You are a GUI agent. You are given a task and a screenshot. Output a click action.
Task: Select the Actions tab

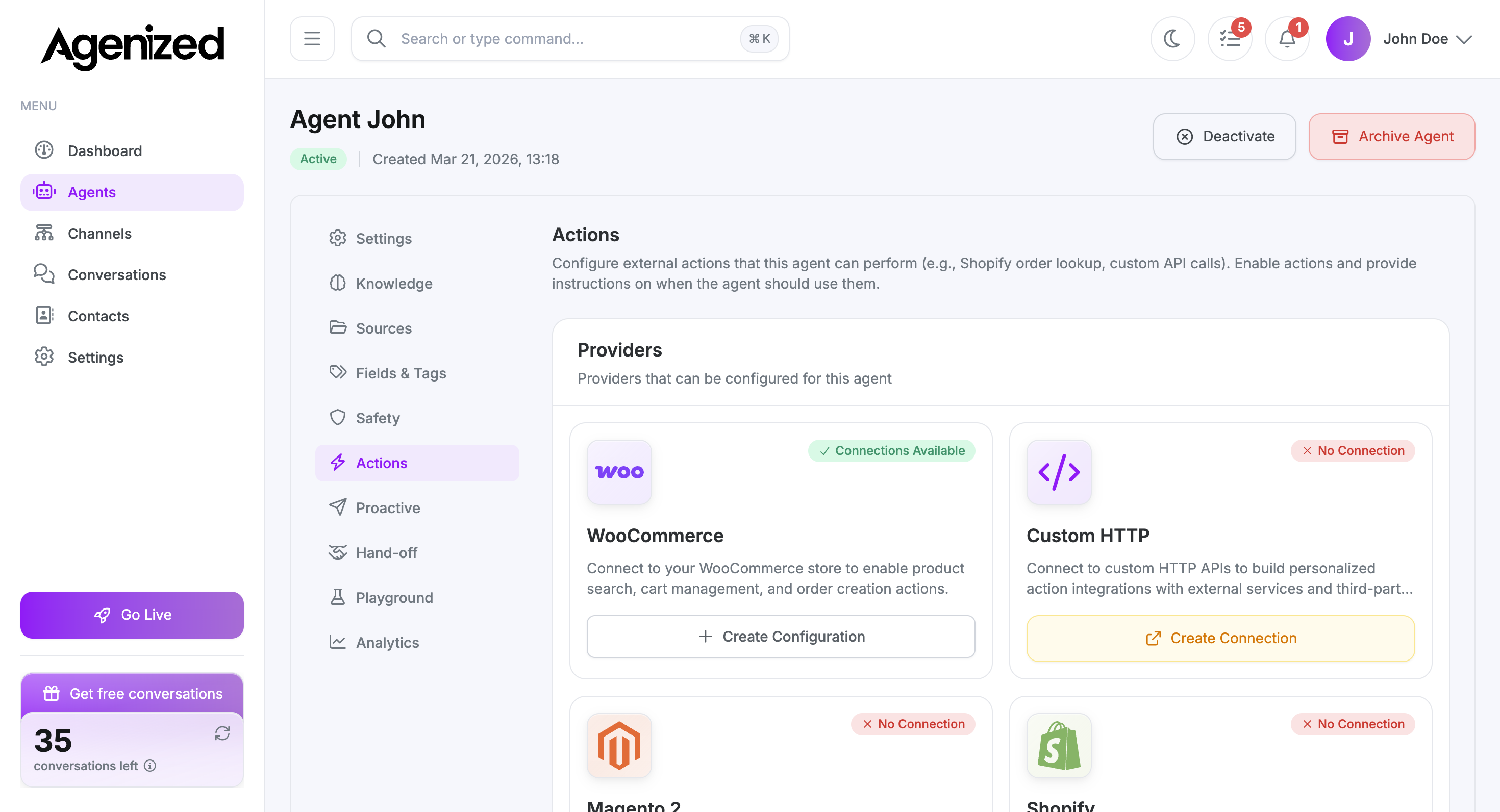click(417, 463)
